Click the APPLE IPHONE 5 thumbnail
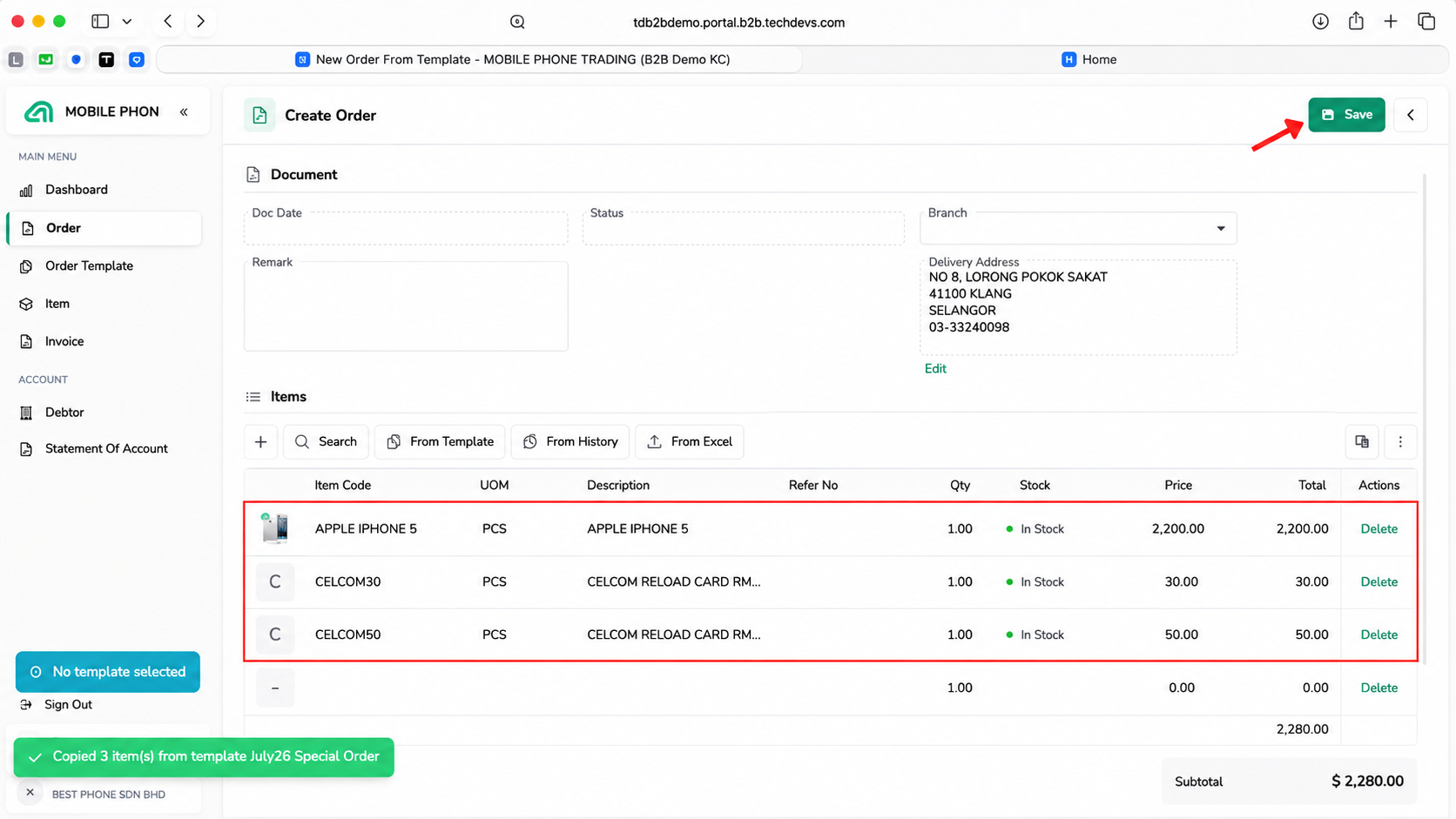Image resolution: width=1456 pixels, height=819 pixels. pos(275,528)
